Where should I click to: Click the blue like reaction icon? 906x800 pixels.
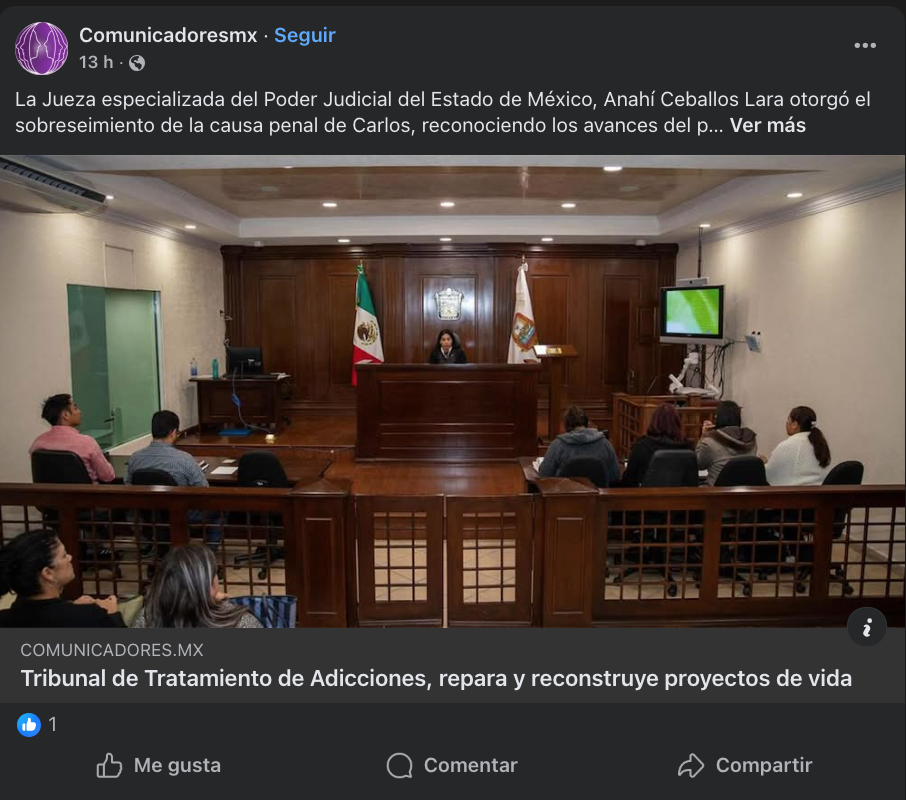[x=29, y=724]
